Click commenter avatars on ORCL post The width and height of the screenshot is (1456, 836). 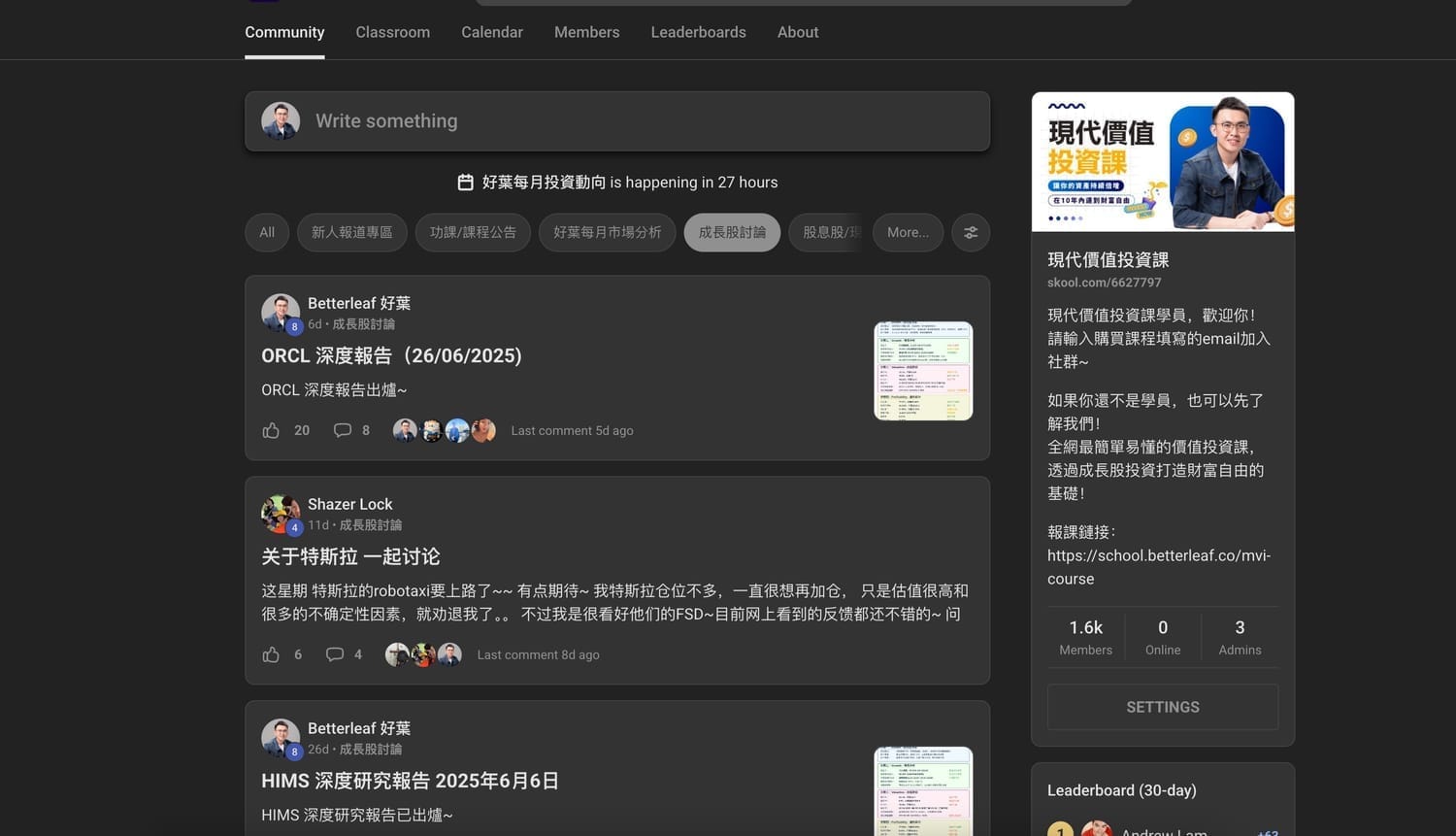tap(444, 430)
